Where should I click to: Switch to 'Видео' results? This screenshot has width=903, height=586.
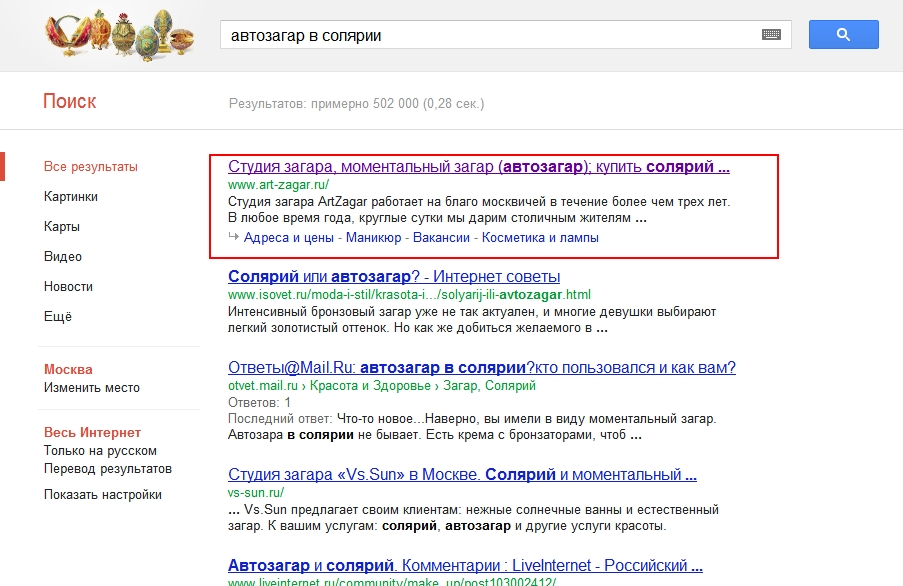tap(63, 257)
